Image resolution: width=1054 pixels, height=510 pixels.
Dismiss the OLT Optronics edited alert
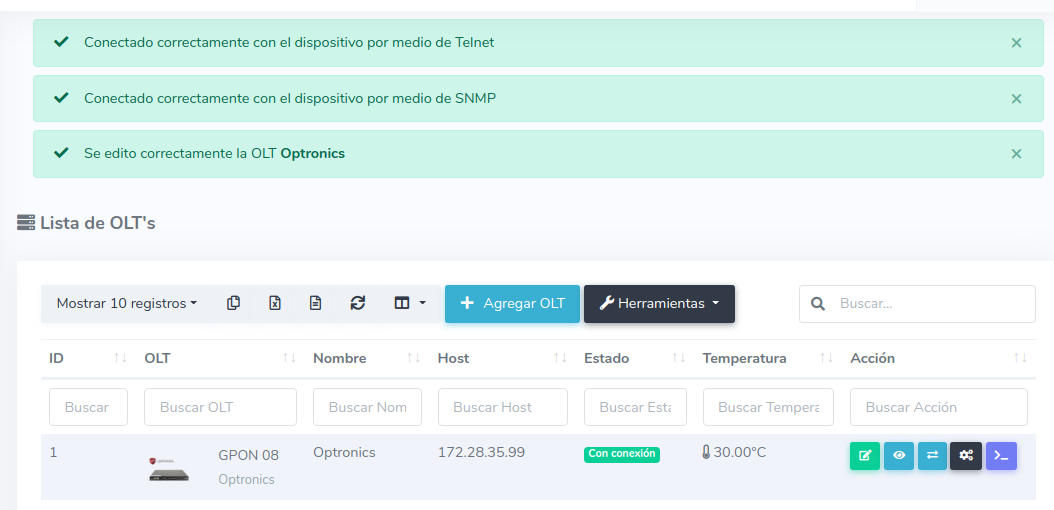click(1016, 154)
